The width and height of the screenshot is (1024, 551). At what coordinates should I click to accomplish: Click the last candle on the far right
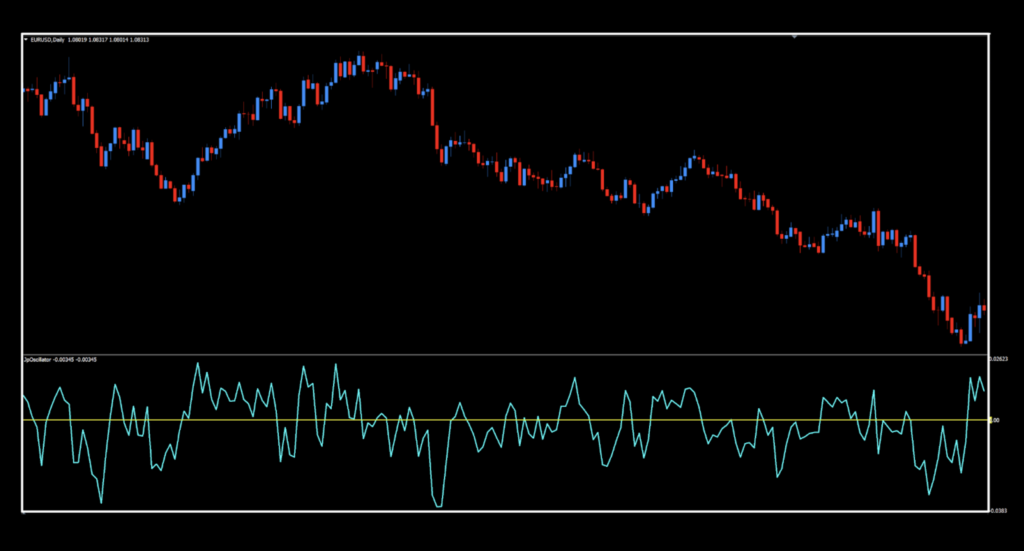tap(984, 309)
